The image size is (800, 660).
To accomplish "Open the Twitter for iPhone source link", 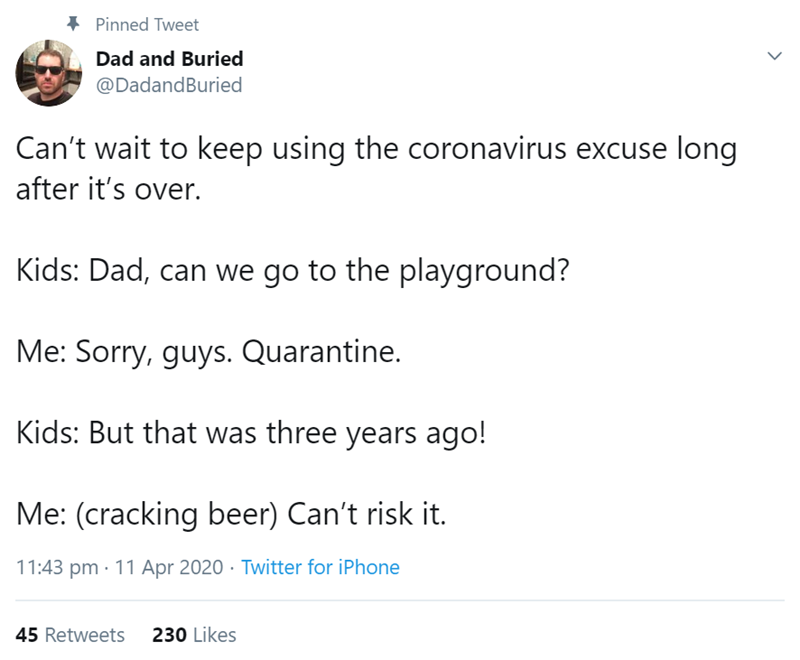I will coord(320,567).
